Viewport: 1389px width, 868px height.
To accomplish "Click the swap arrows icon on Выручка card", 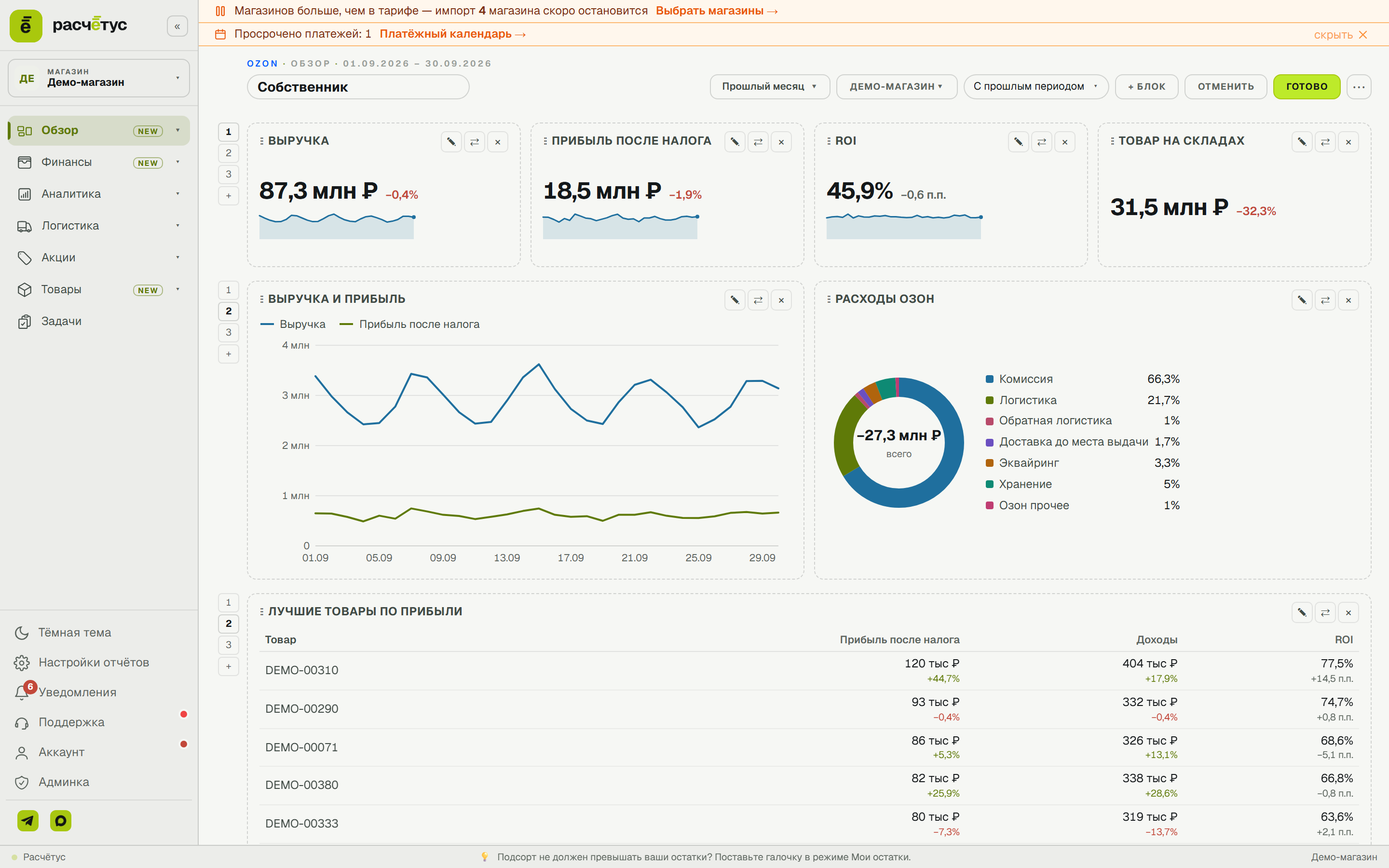I will (x=475, y=142).
